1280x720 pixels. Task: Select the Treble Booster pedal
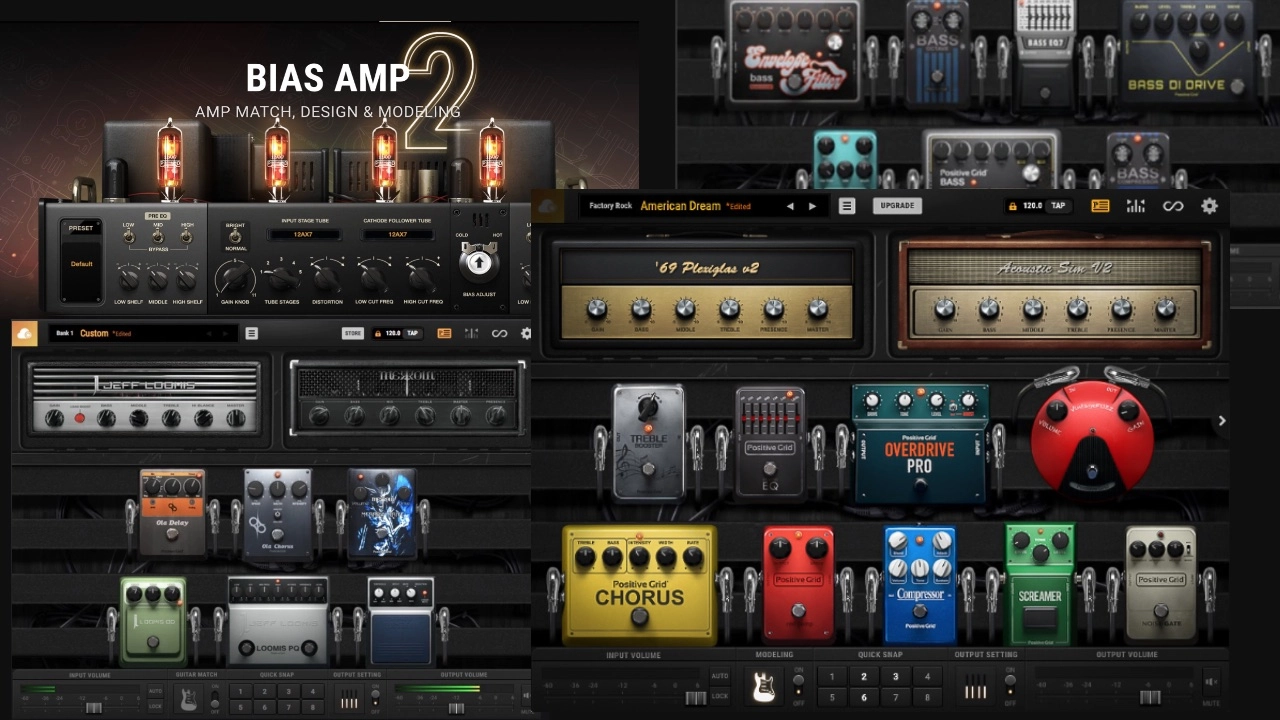point(648,442)
